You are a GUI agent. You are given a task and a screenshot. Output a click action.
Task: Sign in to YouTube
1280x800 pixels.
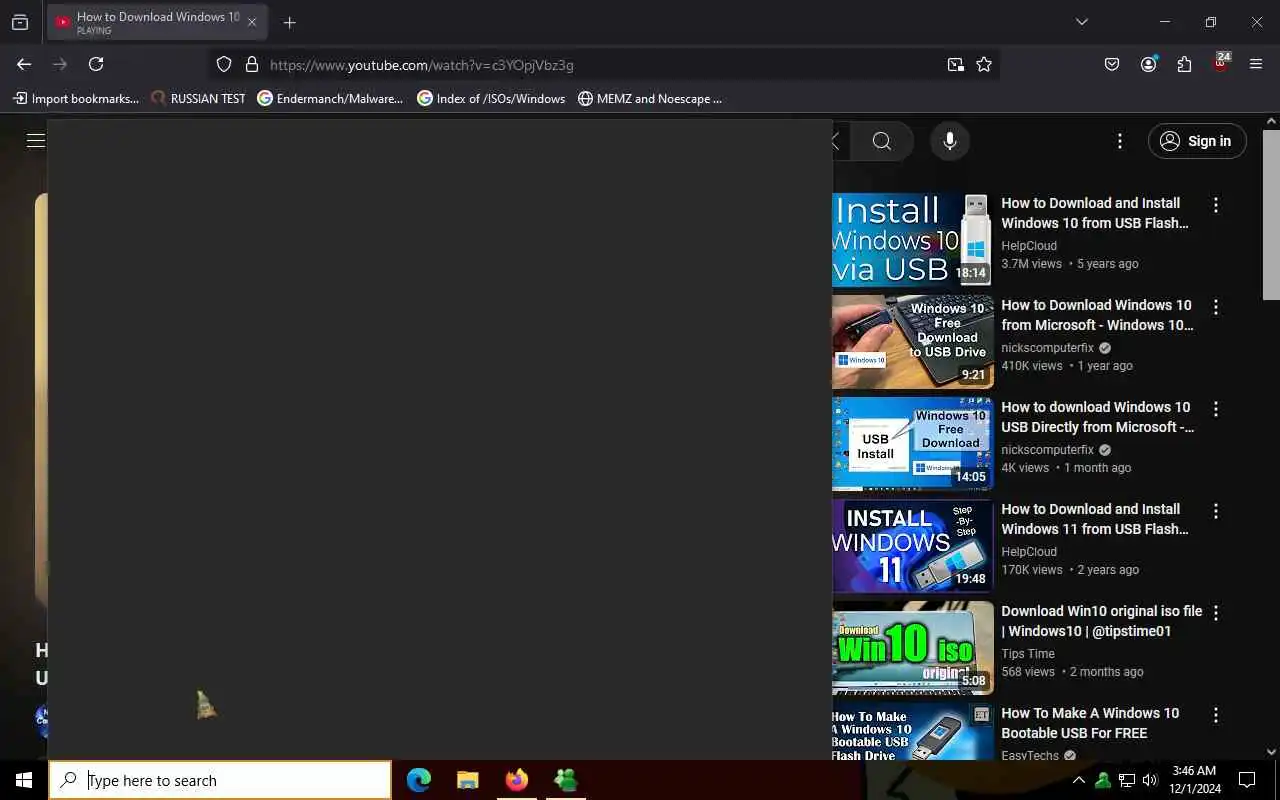coord(1197,141)
